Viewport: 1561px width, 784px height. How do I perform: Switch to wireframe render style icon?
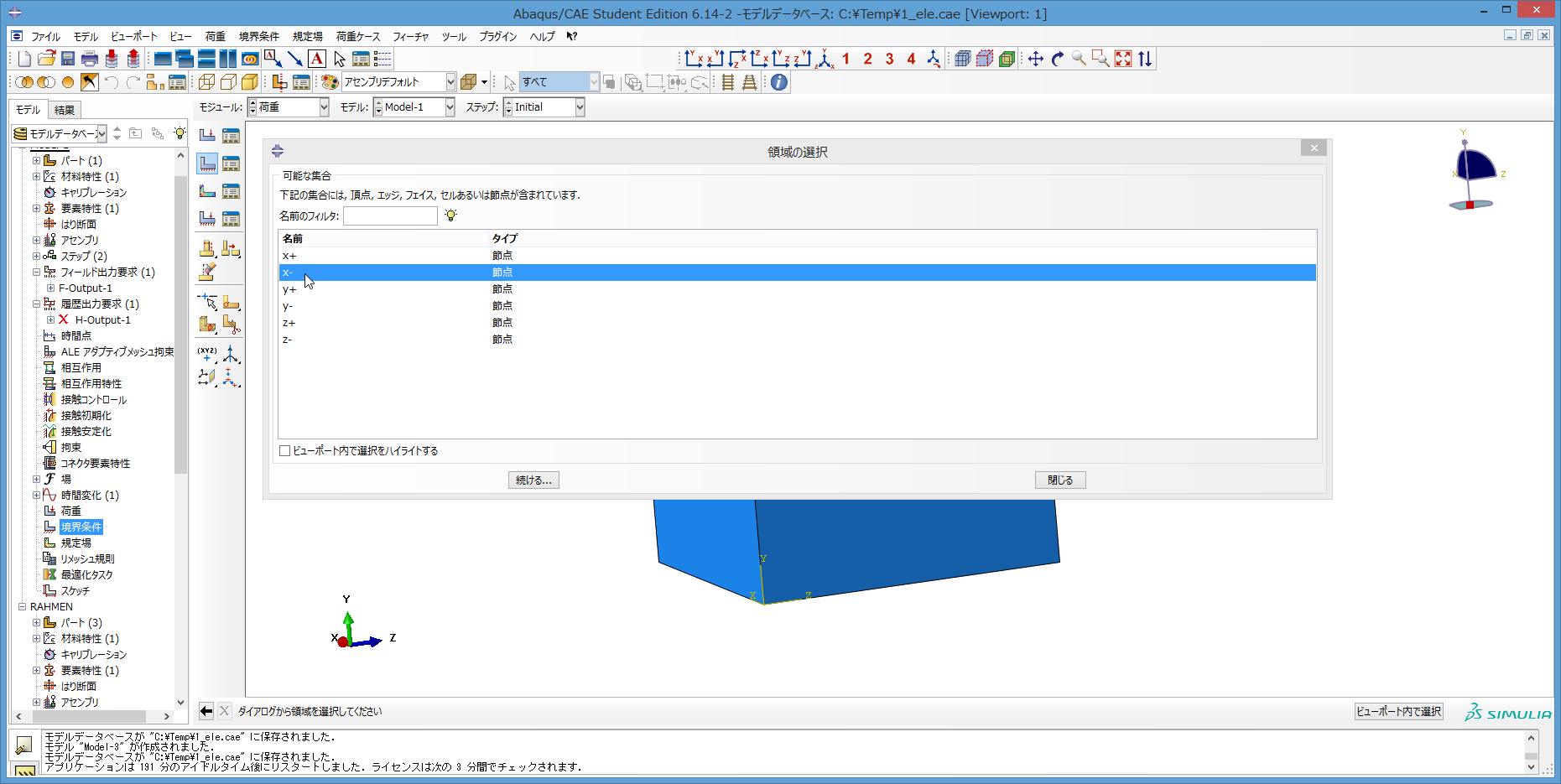point(206,82)
